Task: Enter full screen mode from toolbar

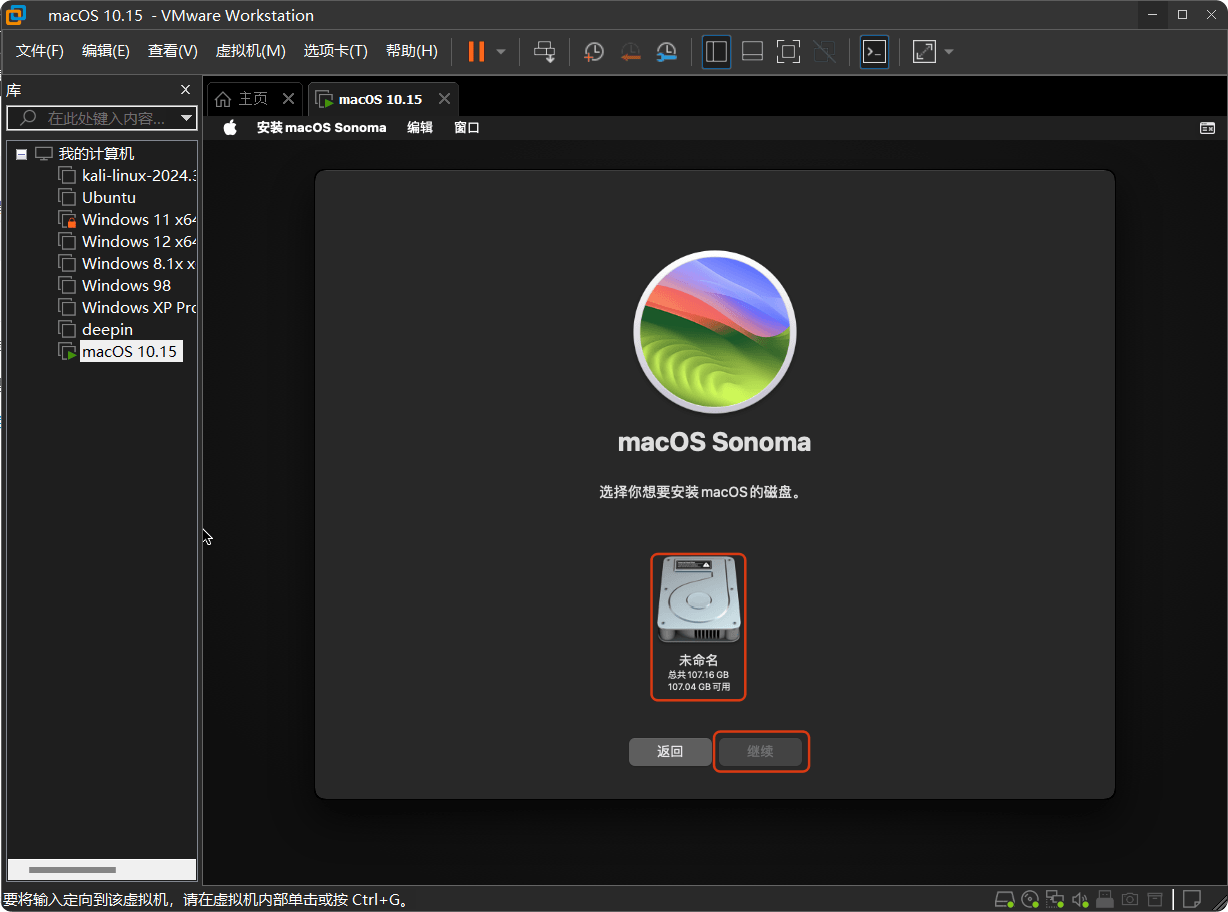Action: [788, 52]
